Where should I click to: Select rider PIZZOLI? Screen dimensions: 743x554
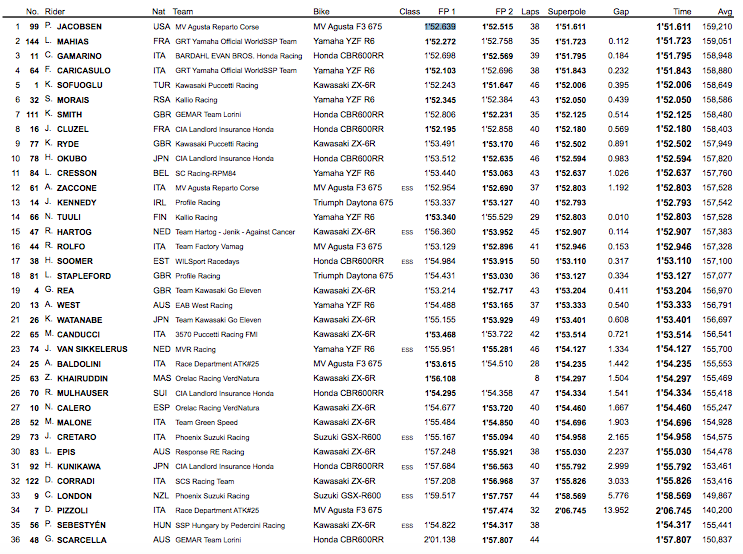click(x=72, y=511)
